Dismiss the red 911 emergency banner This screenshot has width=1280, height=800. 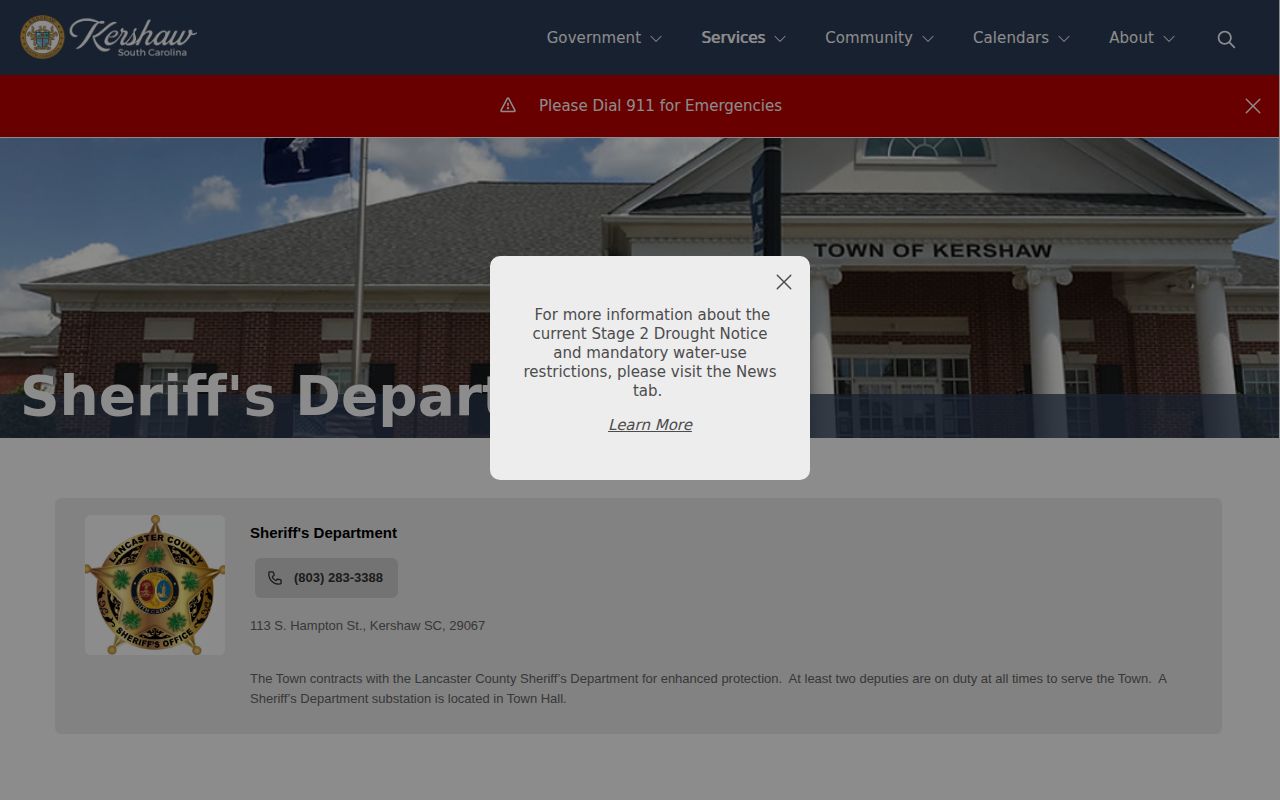pos(1252,106)
